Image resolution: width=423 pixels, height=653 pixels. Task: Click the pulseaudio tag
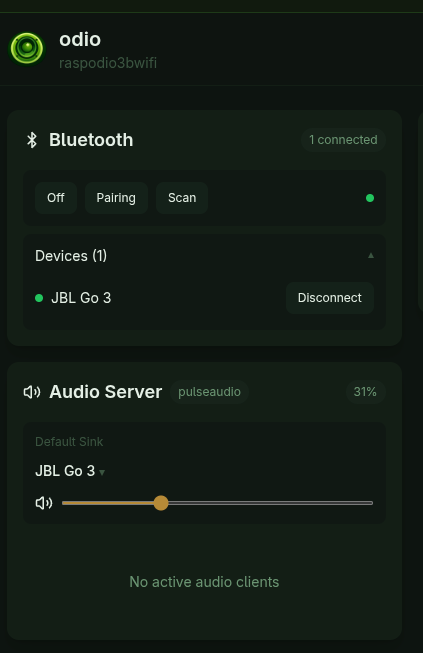click(x=209, y=392)
